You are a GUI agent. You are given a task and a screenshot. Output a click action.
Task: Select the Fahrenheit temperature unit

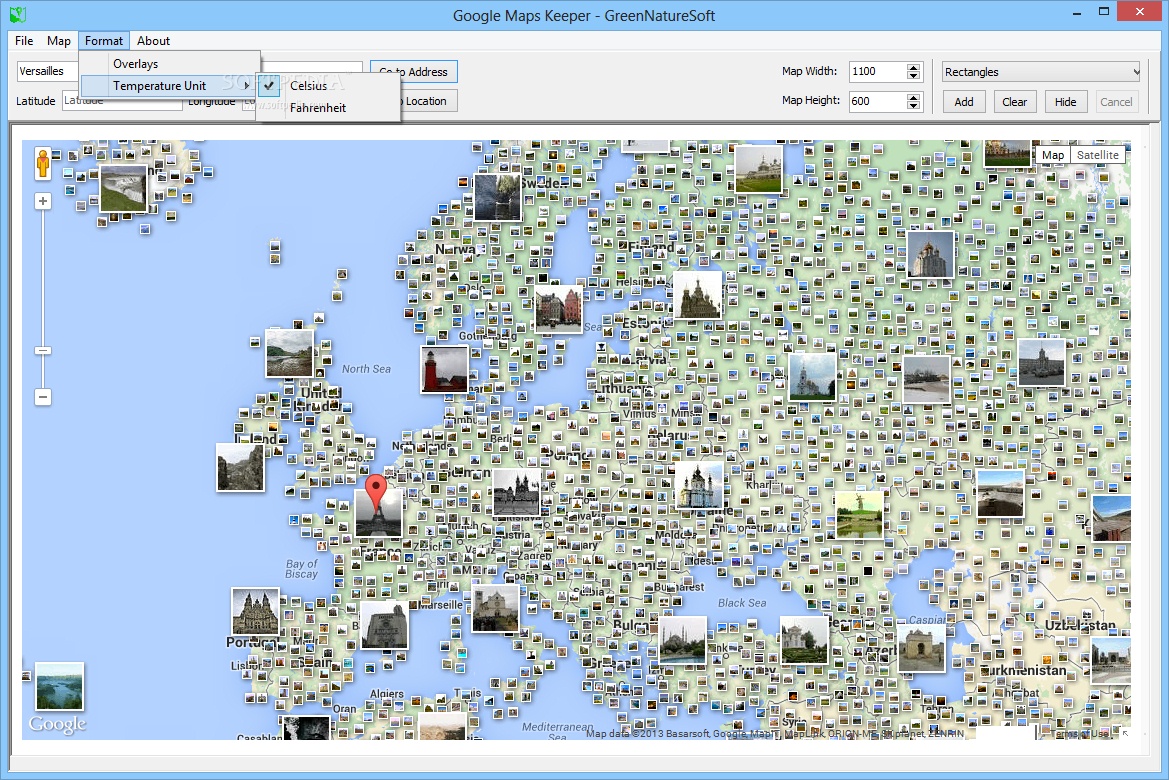327,108
